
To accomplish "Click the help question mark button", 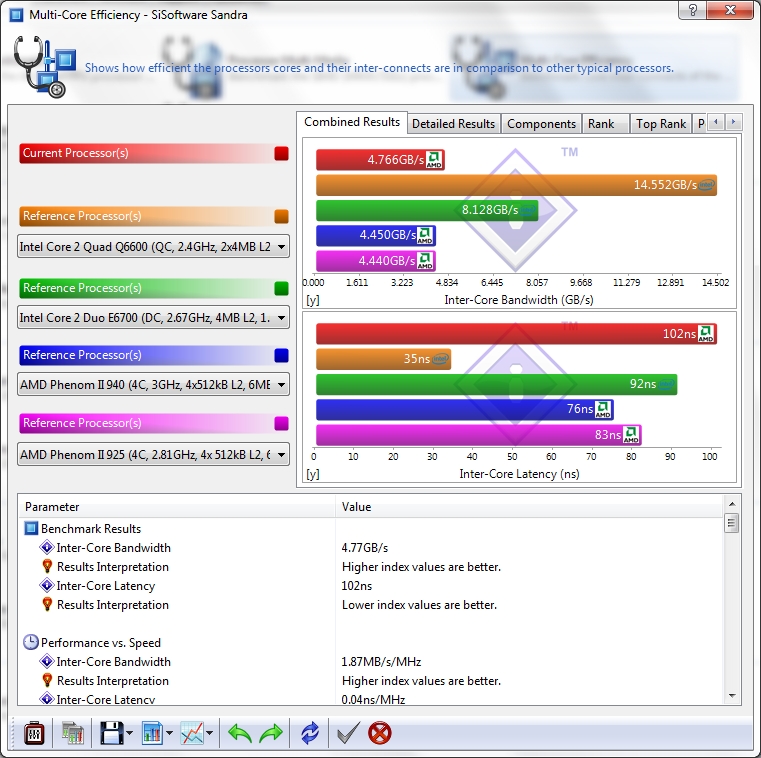I will pyautogui.click(x=693, y=10).
